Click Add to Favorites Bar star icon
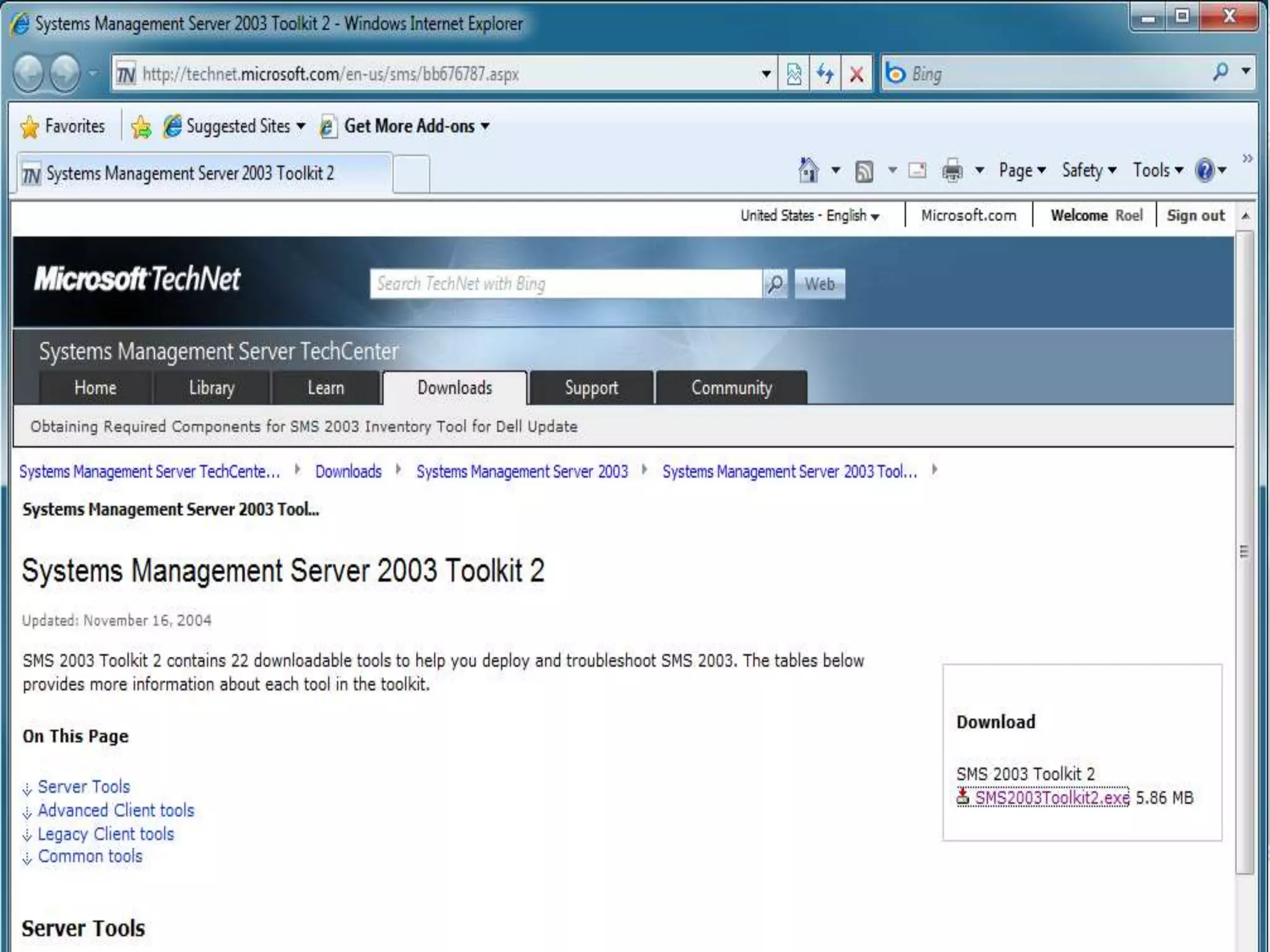The image size is (1270, 952). [141, 127]
